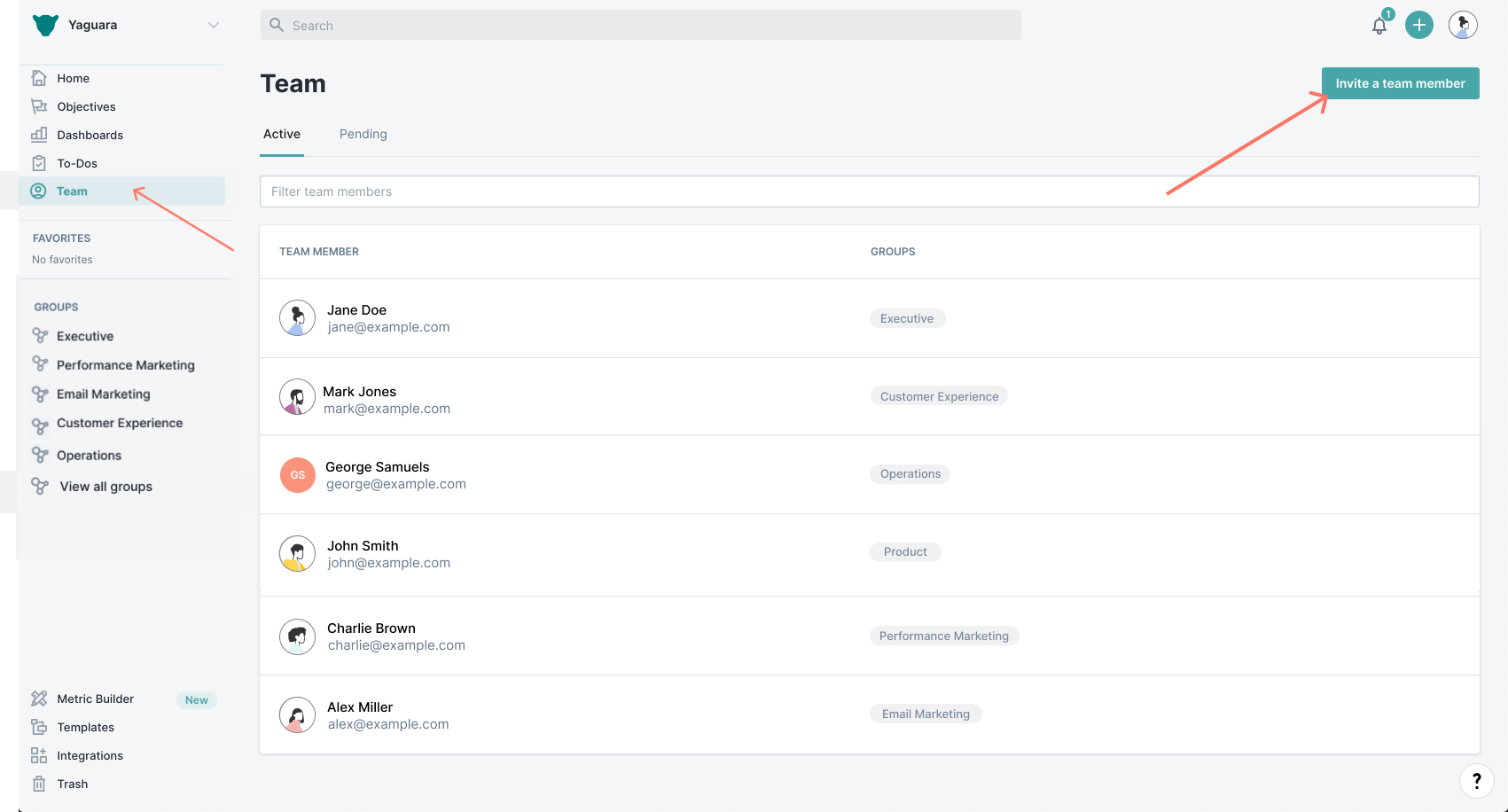Switch to the Pending tab
The image size is (1508, 812).
coord(363,134)
